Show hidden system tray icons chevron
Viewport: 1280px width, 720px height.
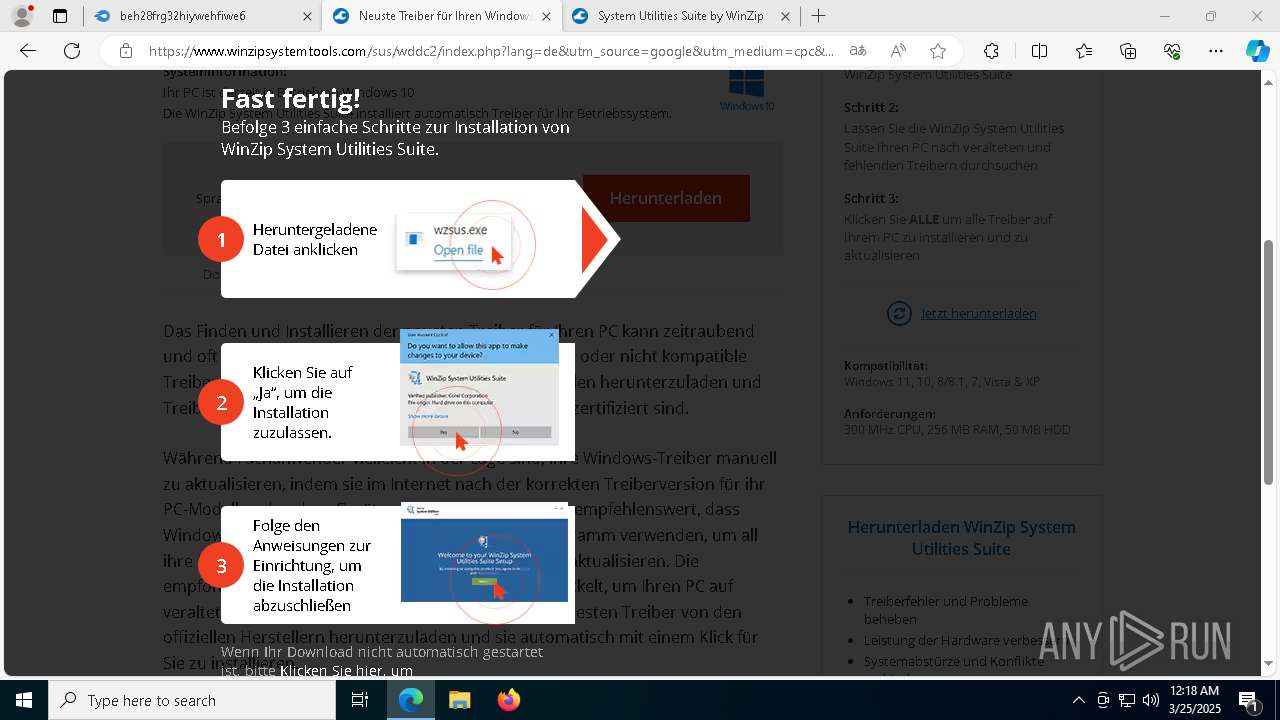point(1078,700)
